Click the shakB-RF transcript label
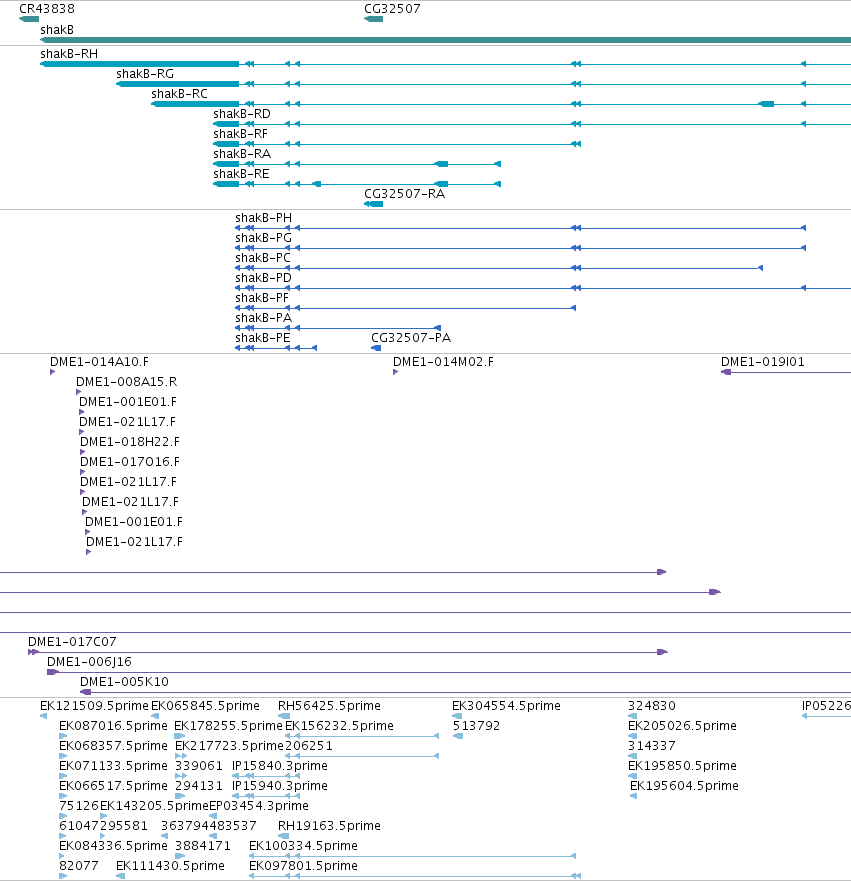This screenshot has width=851, height=881. click(x=240, y=134)
